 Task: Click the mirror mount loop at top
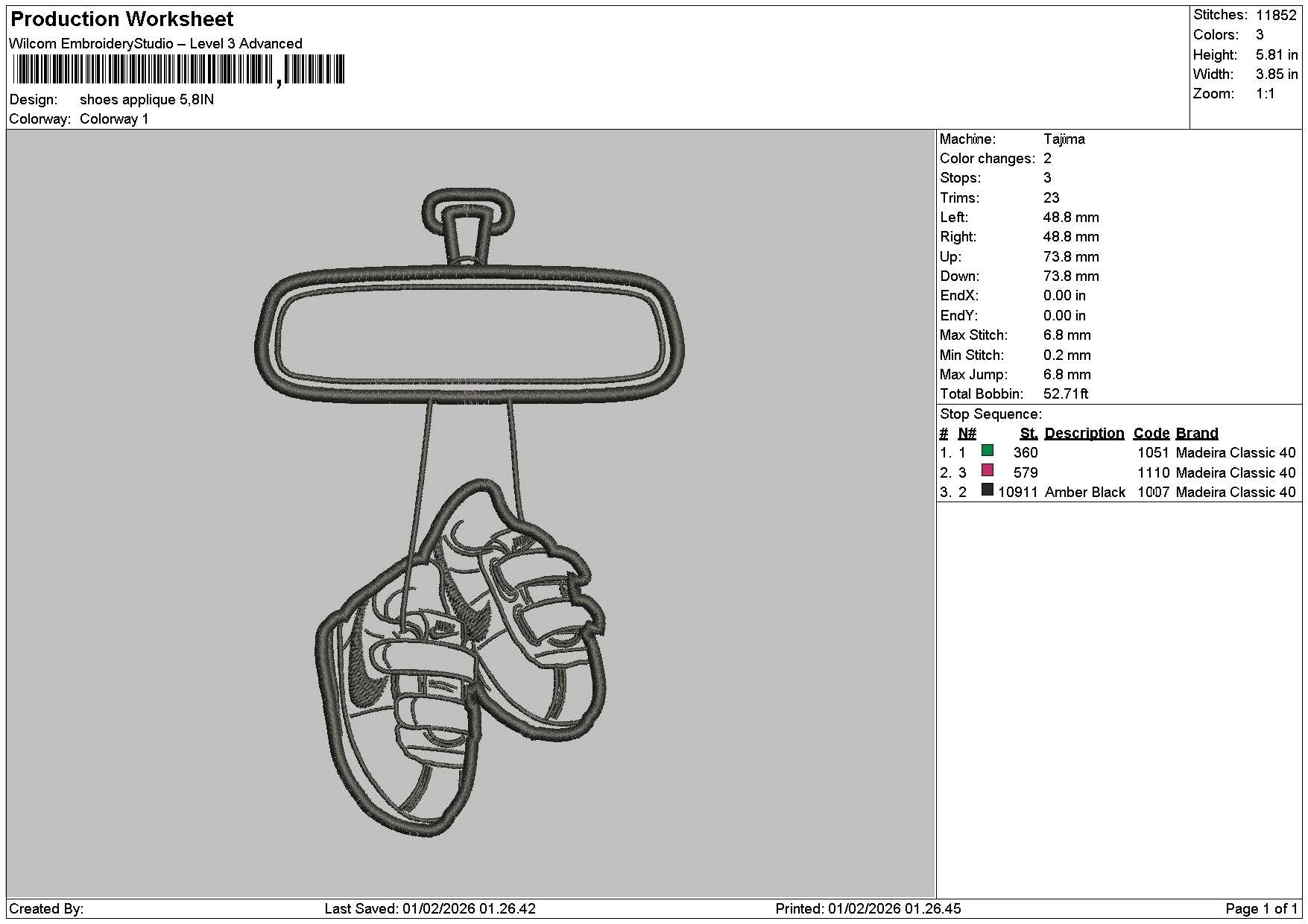(x=468, y=209)
